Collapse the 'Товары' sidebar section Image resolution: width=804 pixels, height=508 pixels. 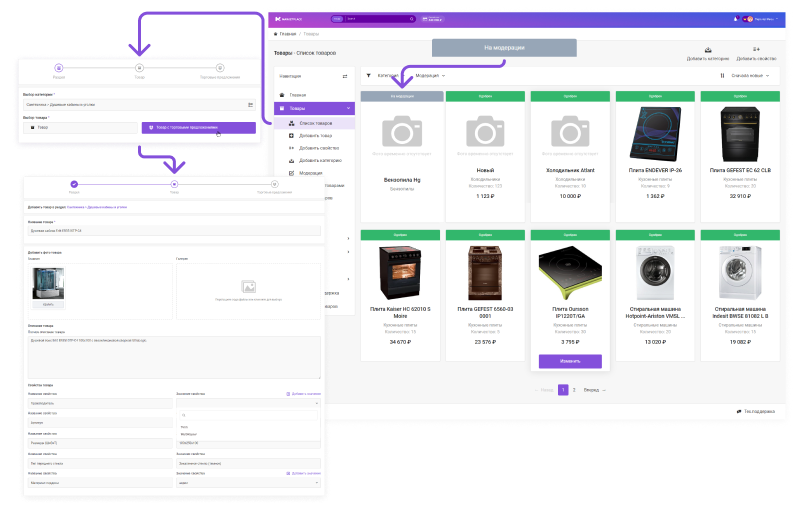tap(347, 108)
